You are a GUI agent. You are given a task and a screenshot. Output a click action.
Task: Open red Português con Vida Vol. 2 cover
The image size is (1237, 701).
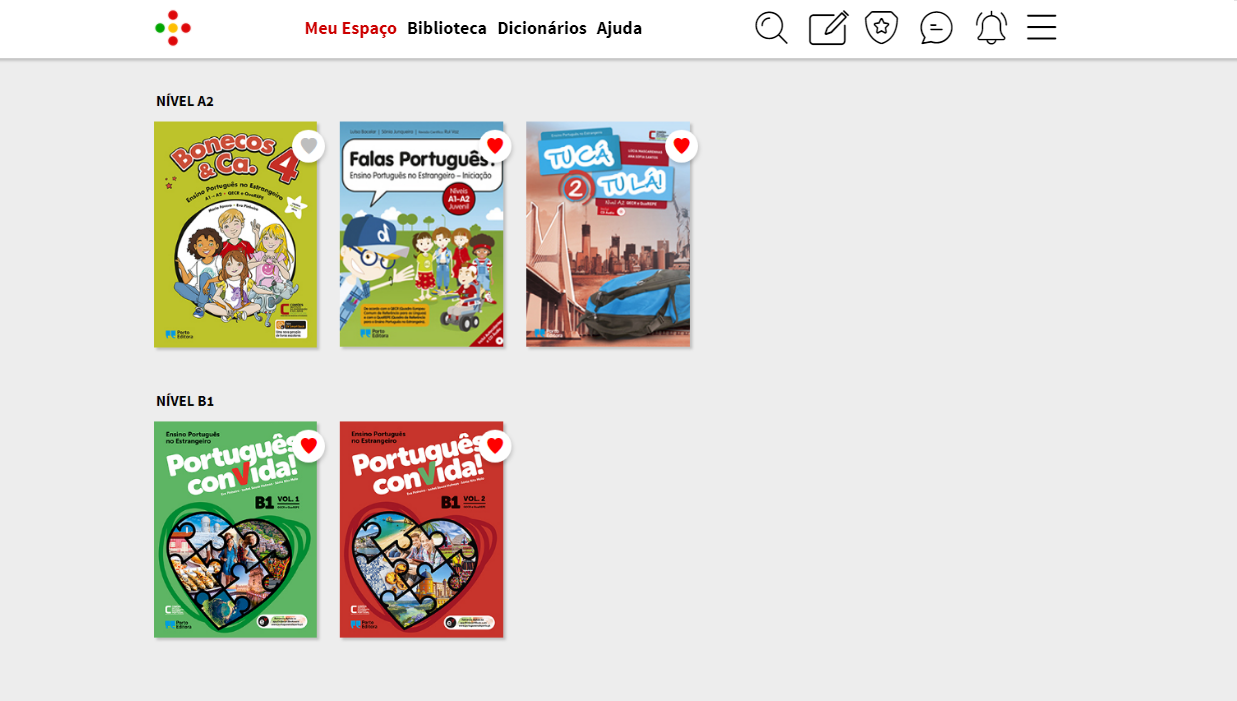click(421, 530)
